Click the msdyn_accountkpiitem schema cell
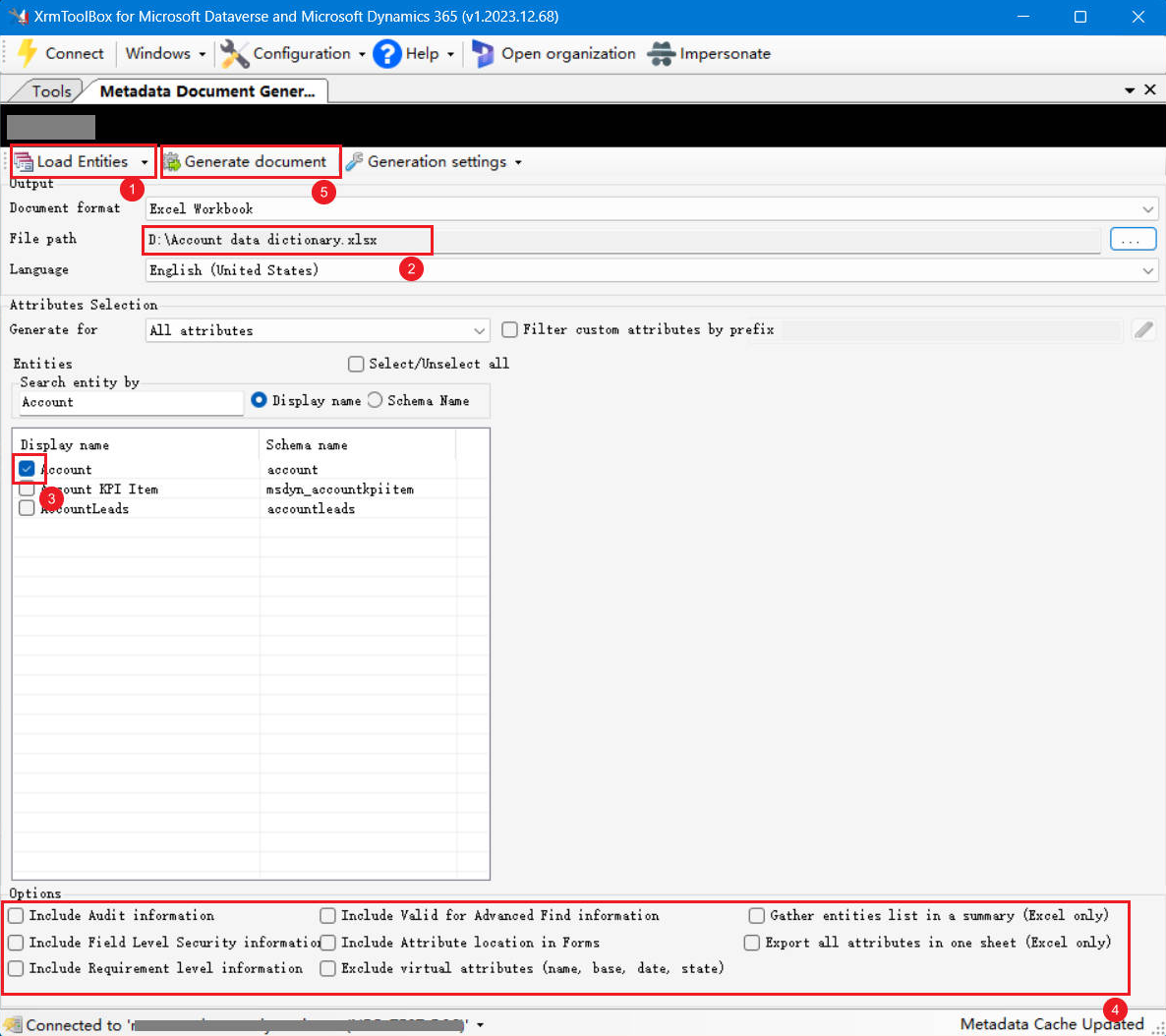 (340, 489)
